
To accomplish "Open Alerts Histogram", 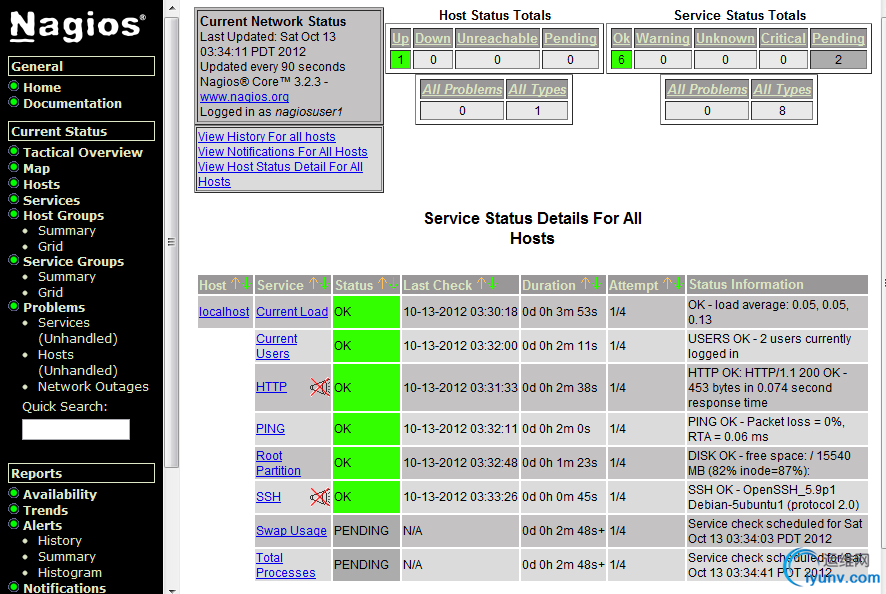I will coord(70,573).
